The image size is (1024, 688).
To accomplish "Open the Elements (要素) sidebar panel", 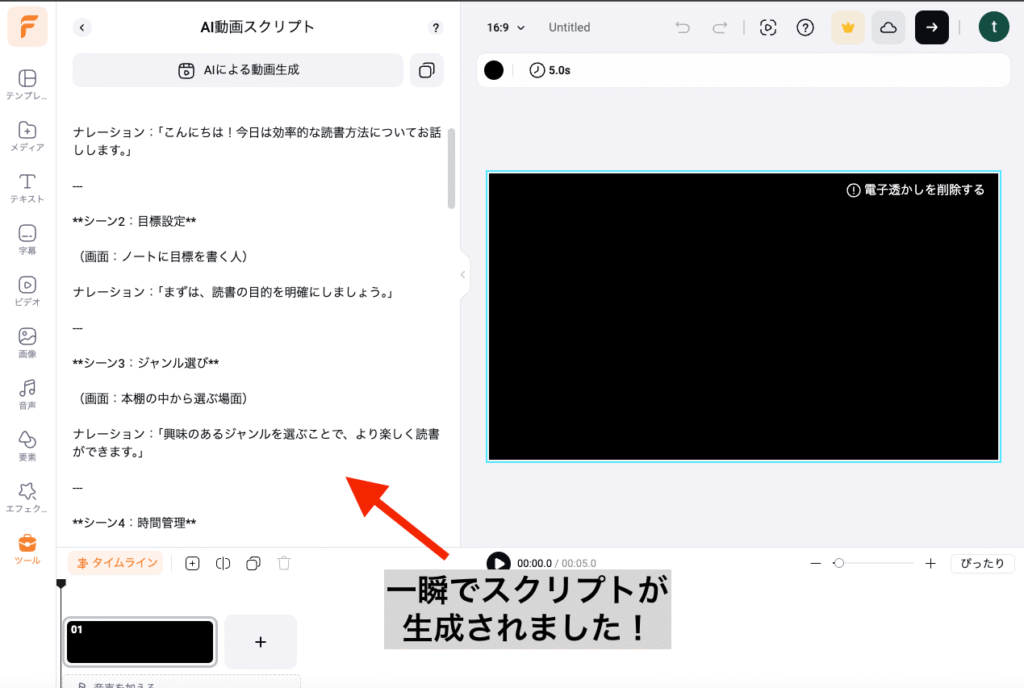I will (x=27, y=446).
